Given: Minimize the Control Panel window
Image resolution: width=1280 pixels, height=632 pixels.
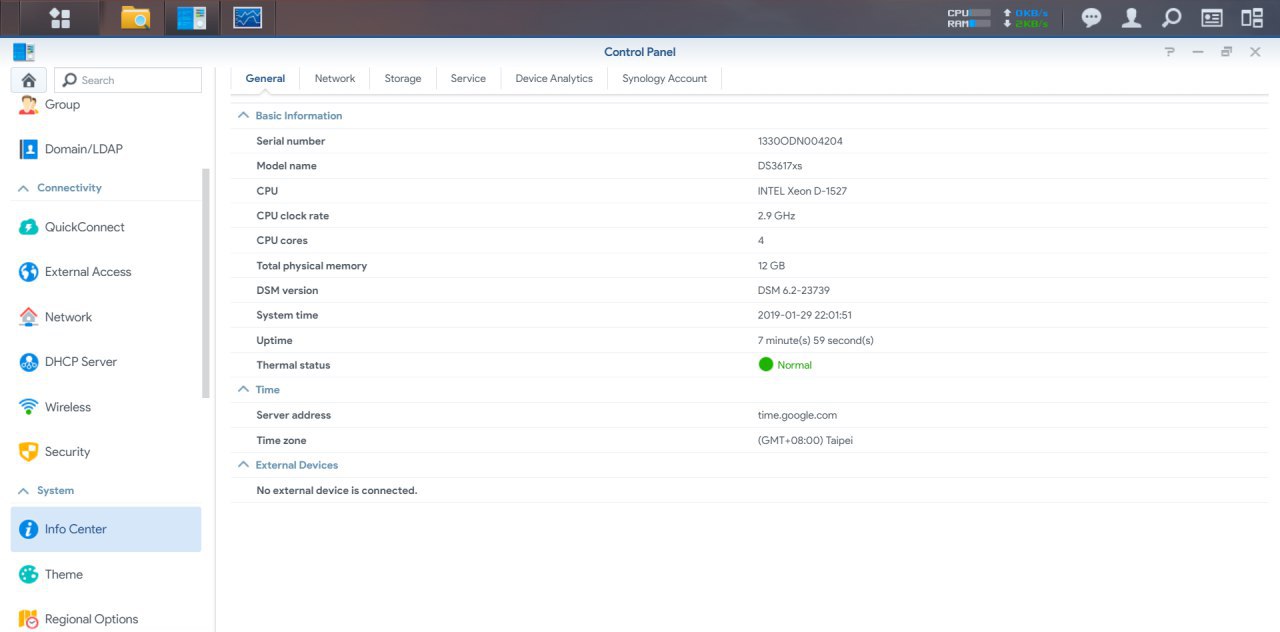Looking at the screenshot, I should pyautogui.click(x=1198, y=52).
